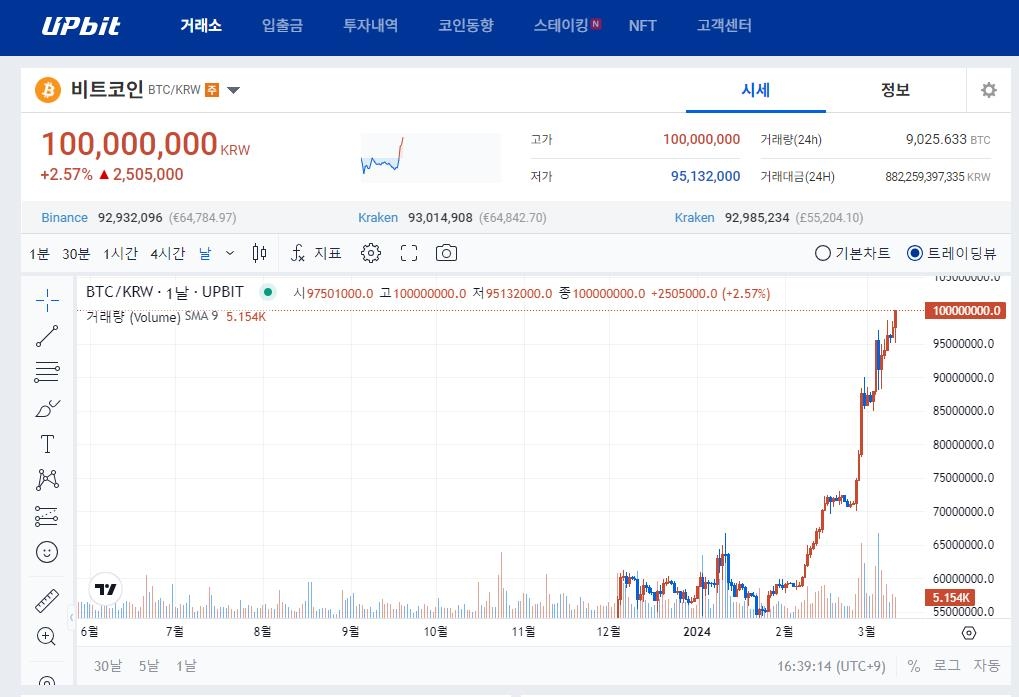Select the crosshair cursor tool
1019x697 pixels.
(x=47, y=300)
